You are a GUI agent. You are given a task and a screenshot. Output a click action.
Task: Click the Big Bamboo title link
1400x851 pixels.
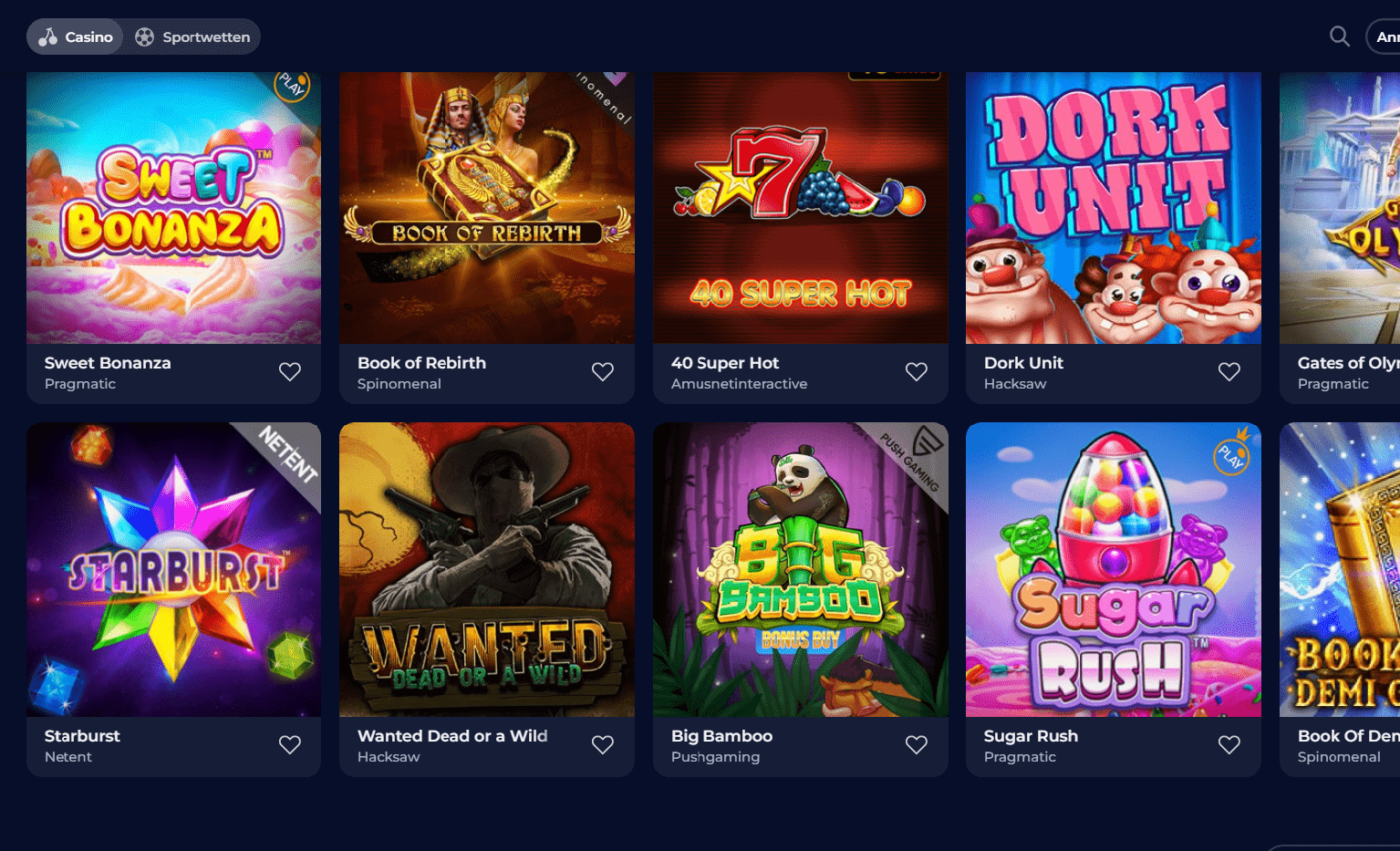point(721,735)
